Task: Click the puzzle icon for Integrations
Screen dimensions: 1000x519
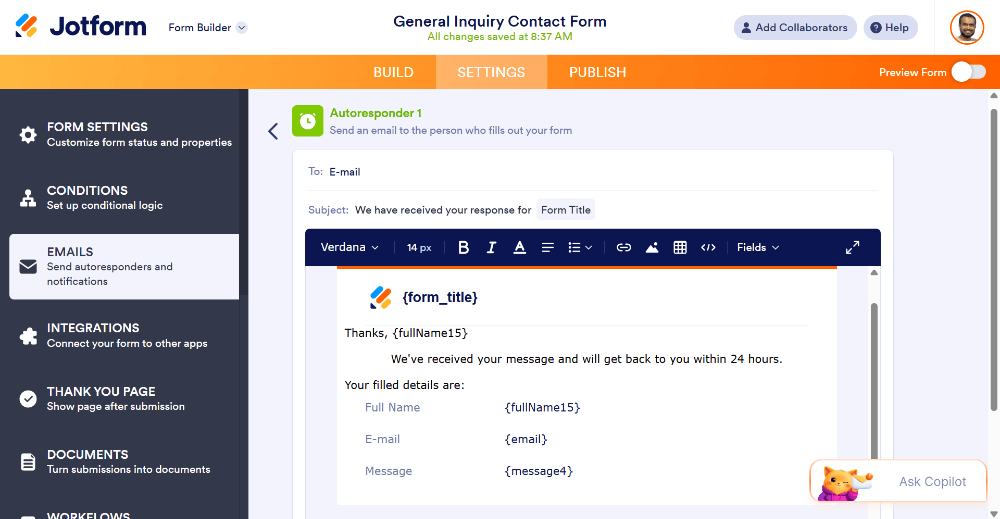Action: pyautogui.click(x=28, y=335)
